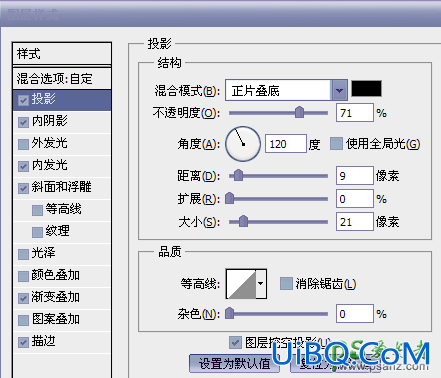Toggle the 内阴影 inner shadow checkbox
The image size is (441, 378).
coord(23,122)
